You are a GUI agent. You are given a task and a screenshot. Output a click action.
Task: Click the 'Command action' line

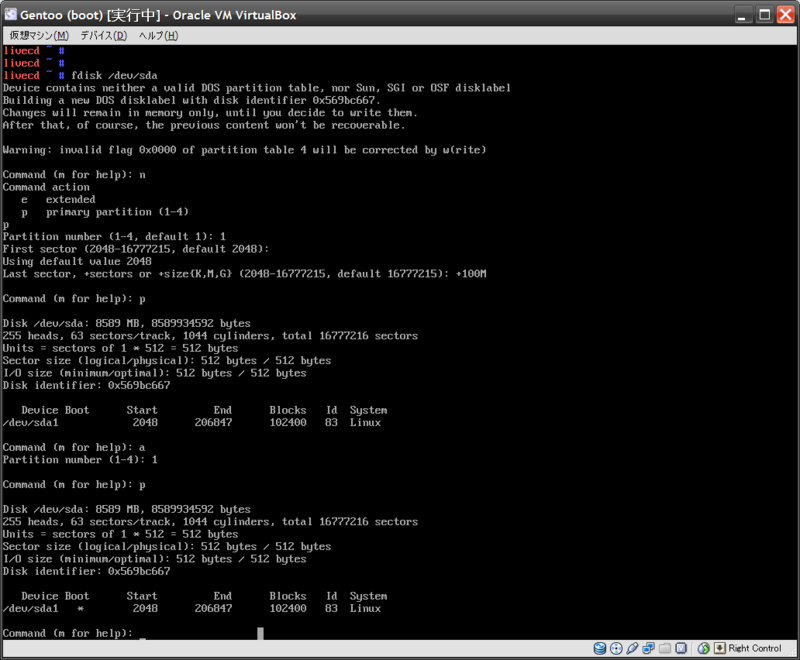click(46, 187)
